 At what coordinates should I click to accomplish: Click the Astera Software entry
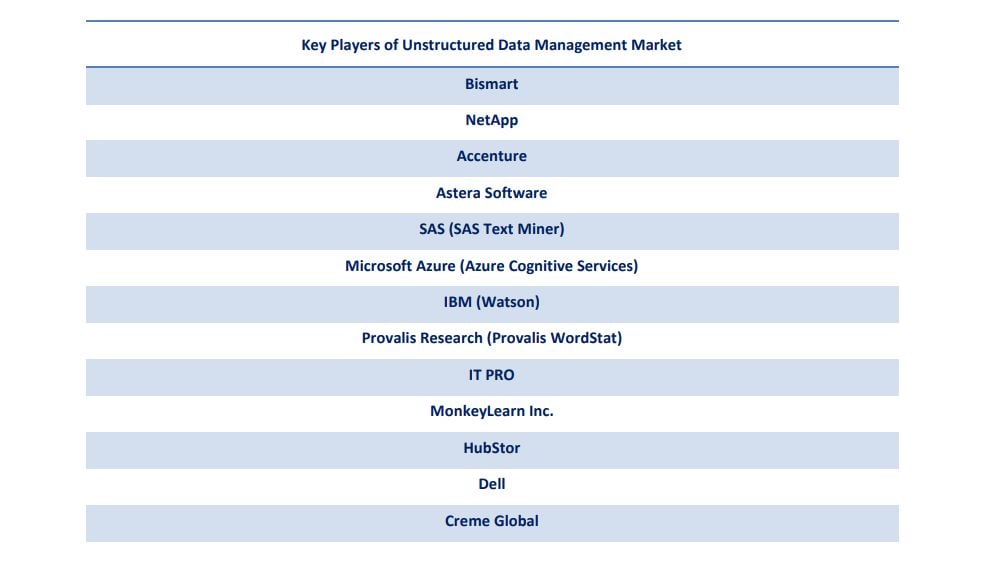[x=492, y=193]
